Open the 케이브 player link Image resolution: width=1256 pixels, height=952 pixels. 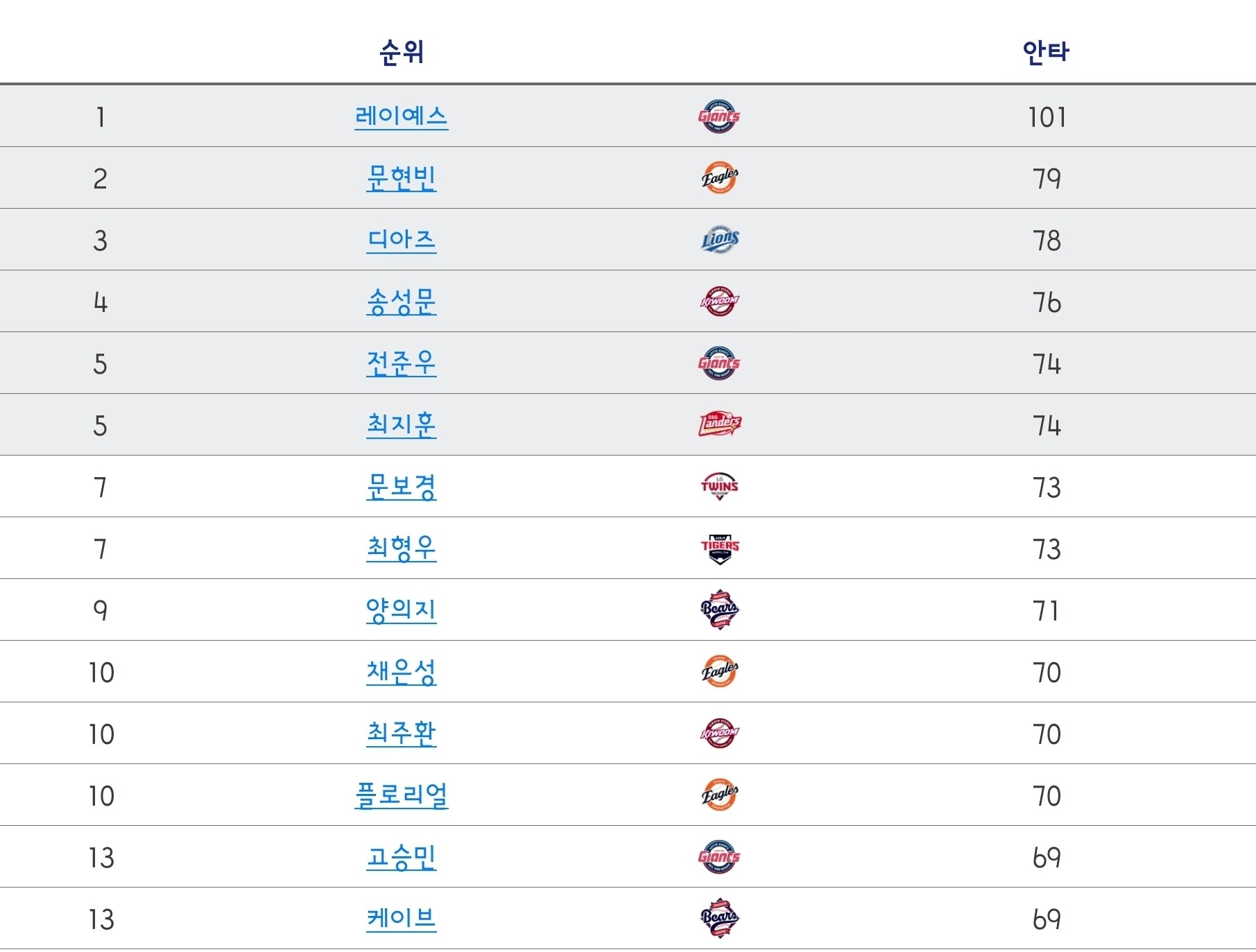401,919
